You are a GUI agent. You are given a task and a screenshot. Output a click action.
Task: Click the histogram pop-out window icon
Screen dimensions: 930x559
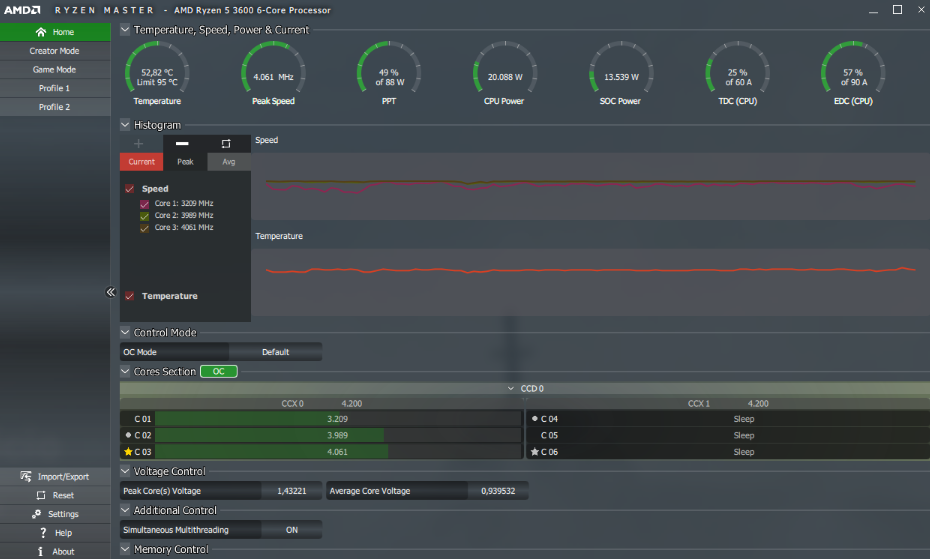pos(226,144)
